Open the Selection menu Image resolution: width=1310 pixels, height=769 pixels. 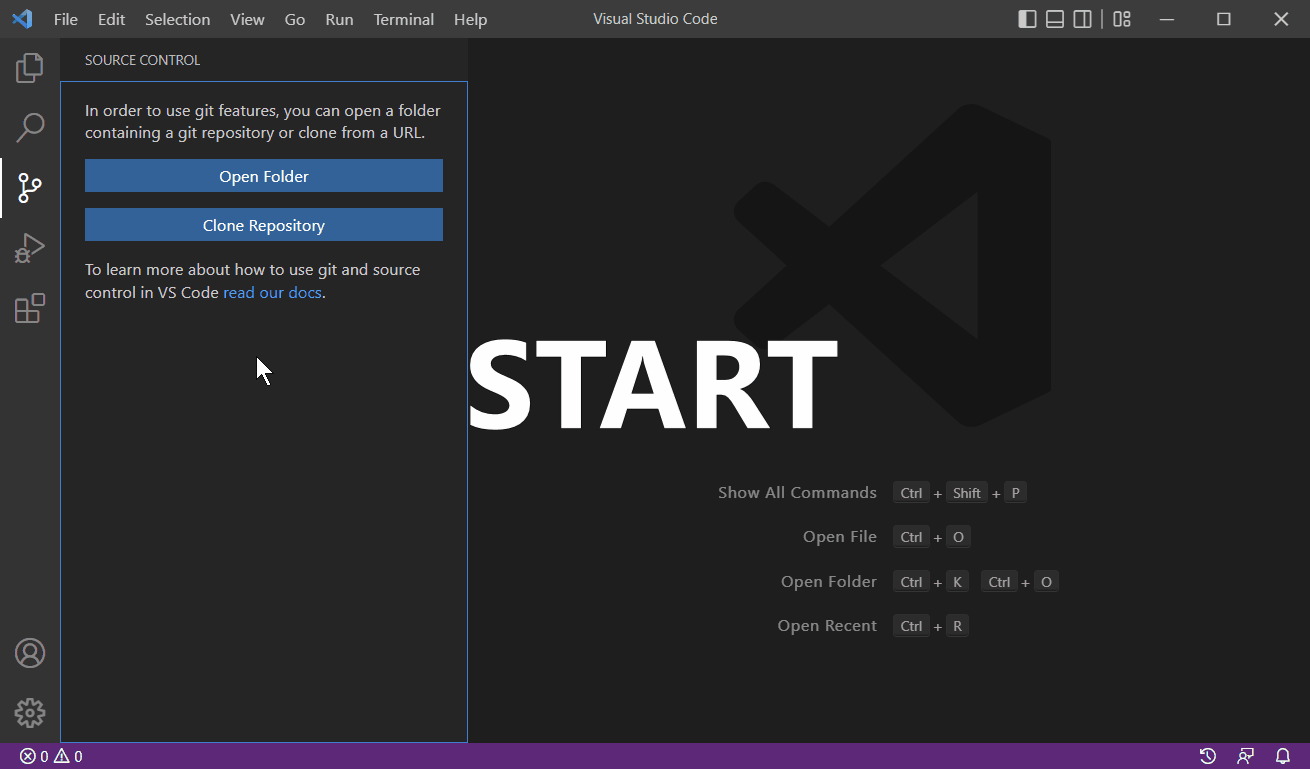tap(178, 19)
